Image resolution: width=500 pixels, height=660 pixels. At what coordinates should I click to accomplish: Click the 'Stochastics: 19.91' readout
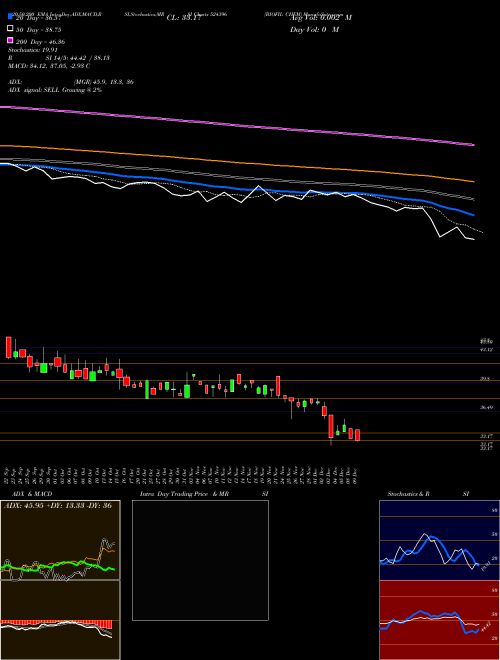pyautogui.click(x=32, y=50)
